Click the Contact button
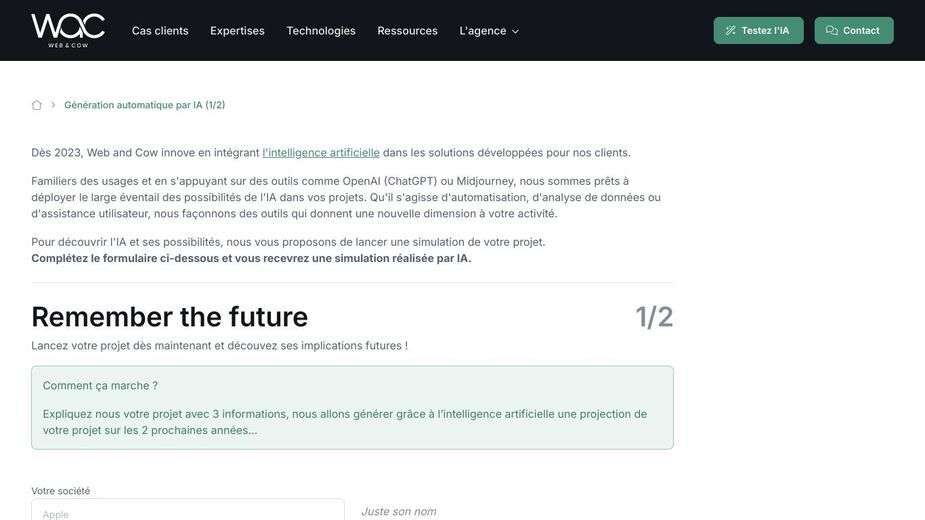The image size is (925, 520). coord(854,31)
